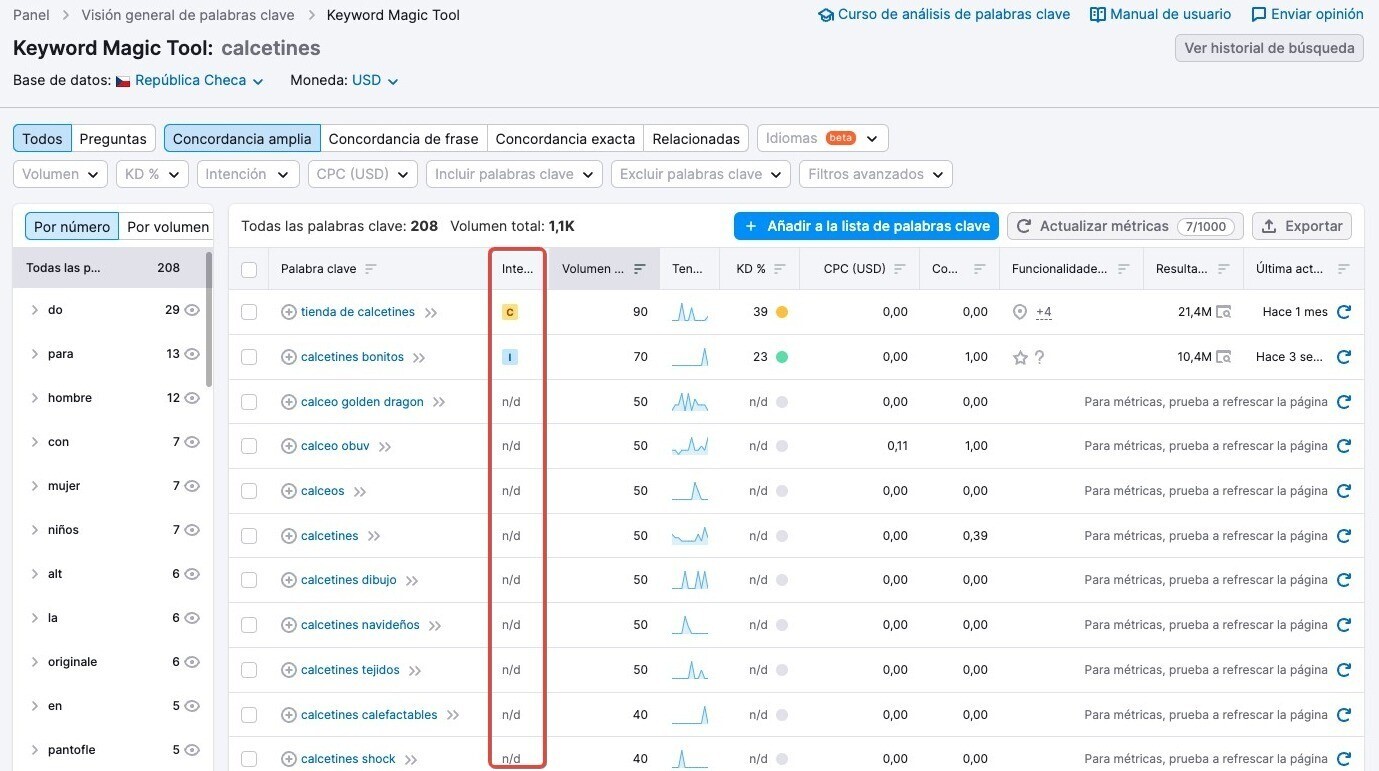Refresh metrics for calcetines bonitos row
This screenshot has height=771, width=1379.
coord(1344,357)
